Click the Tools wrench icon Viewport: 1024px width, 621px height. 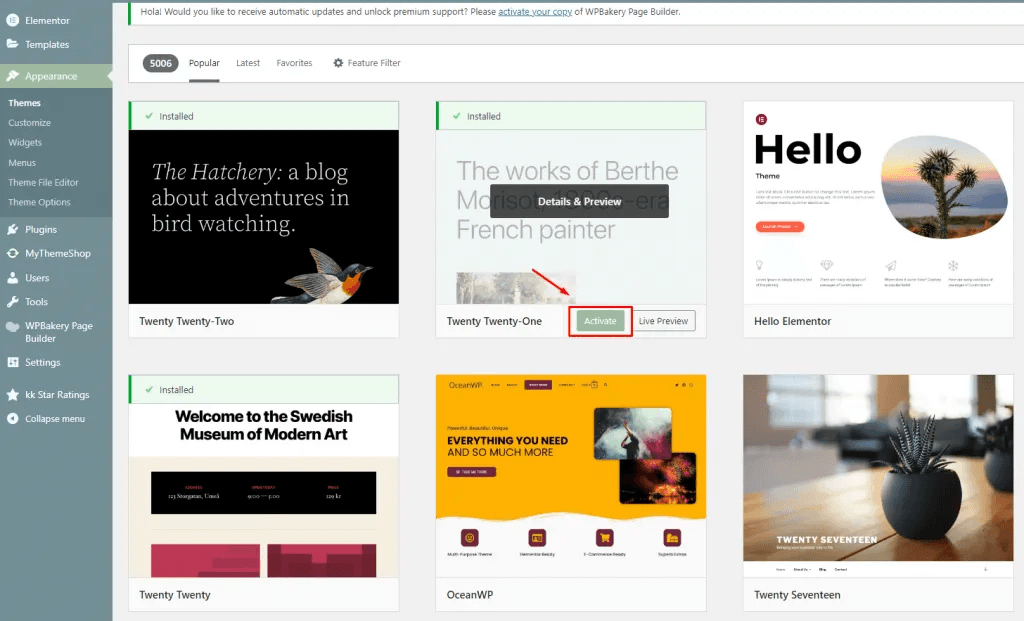pos(12,302)
